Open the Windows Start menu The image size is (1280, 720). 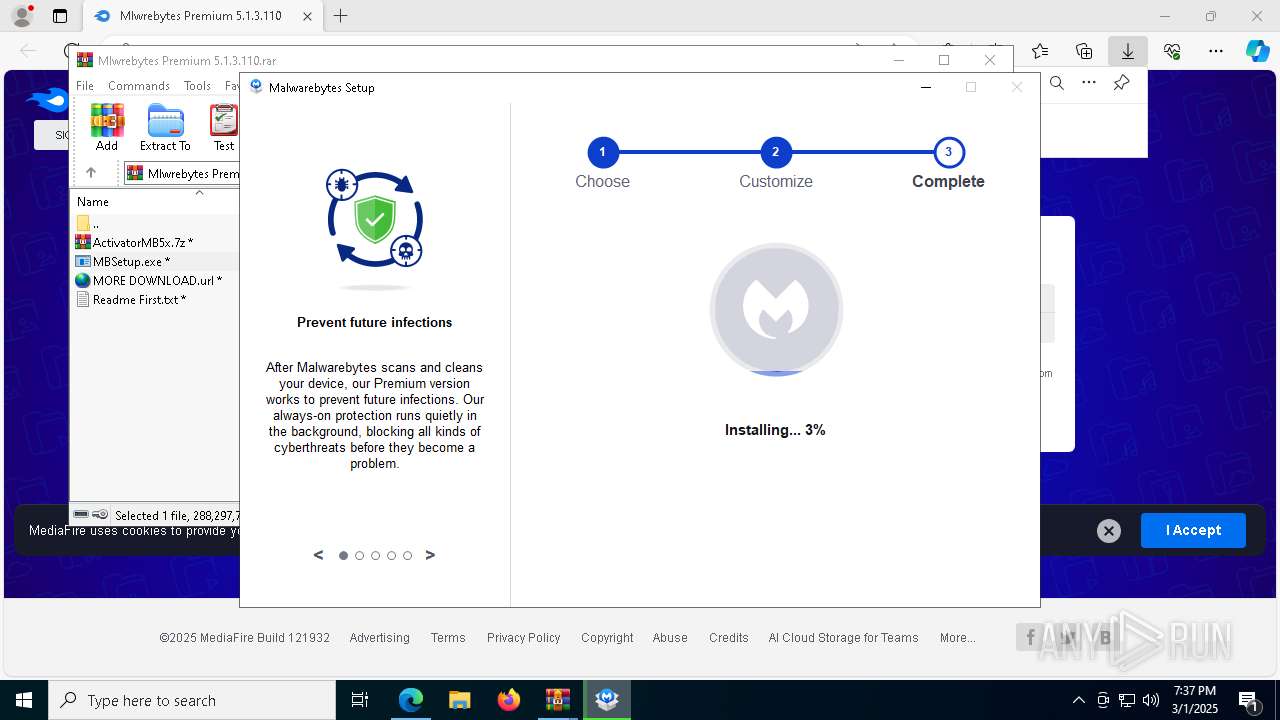tap(24, 700)
